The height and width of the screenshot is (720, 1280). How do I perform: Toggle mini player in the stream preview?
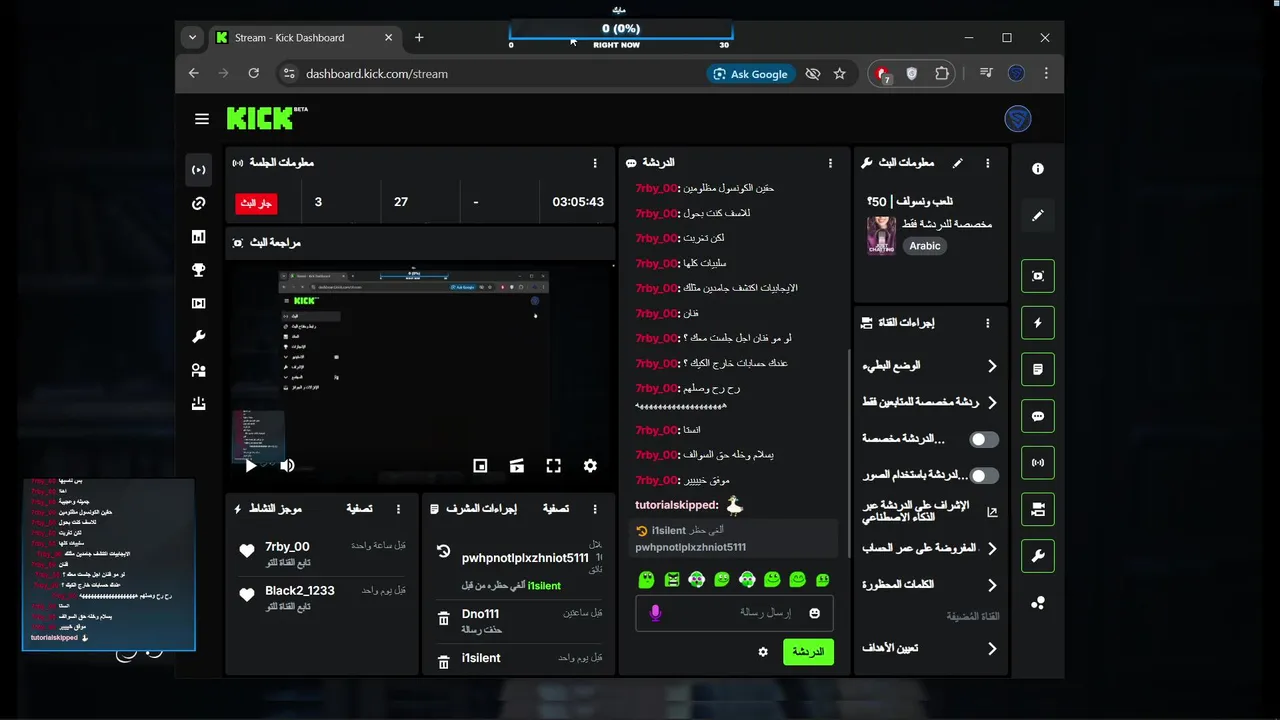pyautogui.click(x=480, y=465)
